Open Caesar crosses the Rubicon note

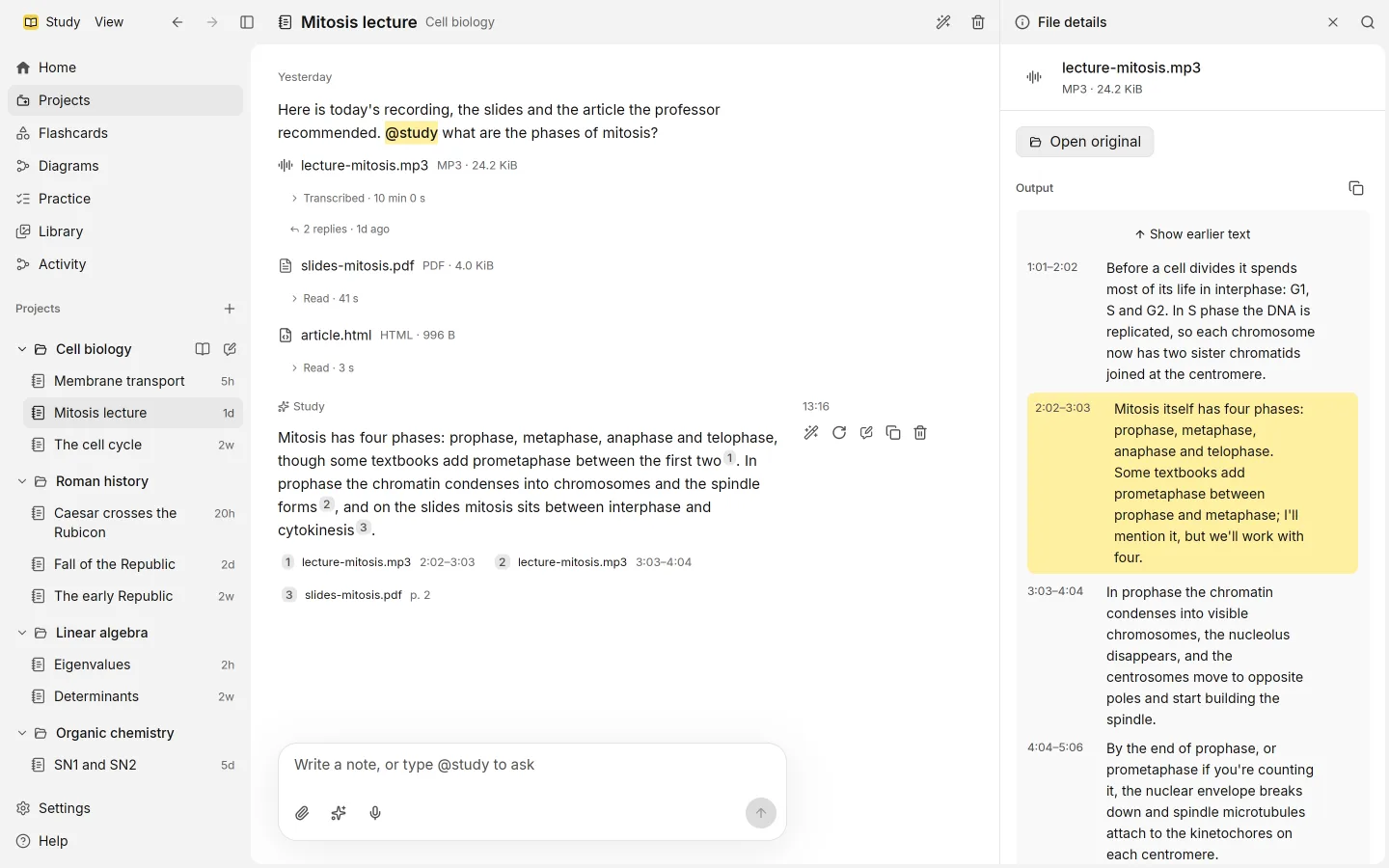point(133,523)
